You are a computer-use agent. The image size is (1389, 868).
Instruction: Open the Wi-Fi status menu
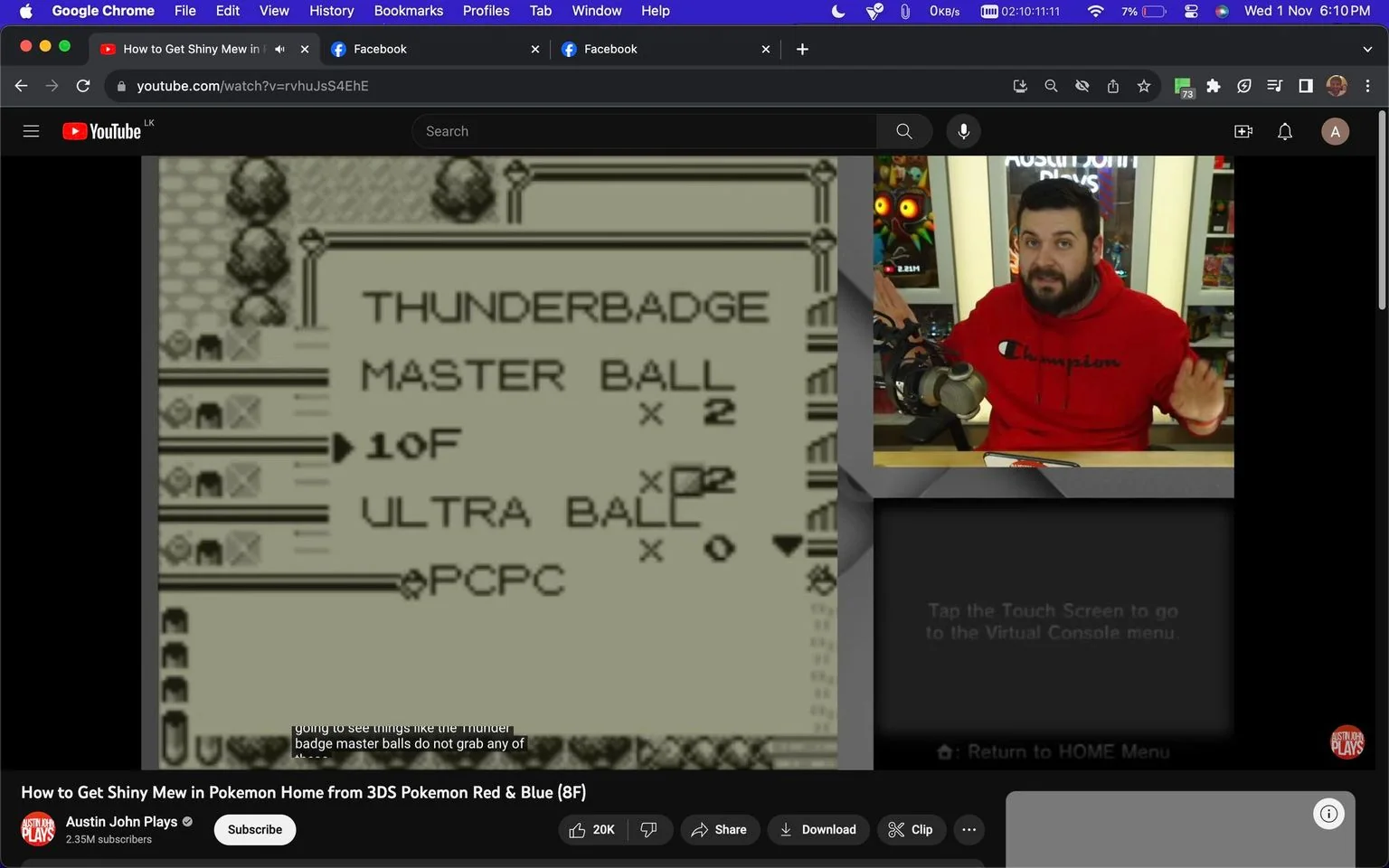(1095, 11)
